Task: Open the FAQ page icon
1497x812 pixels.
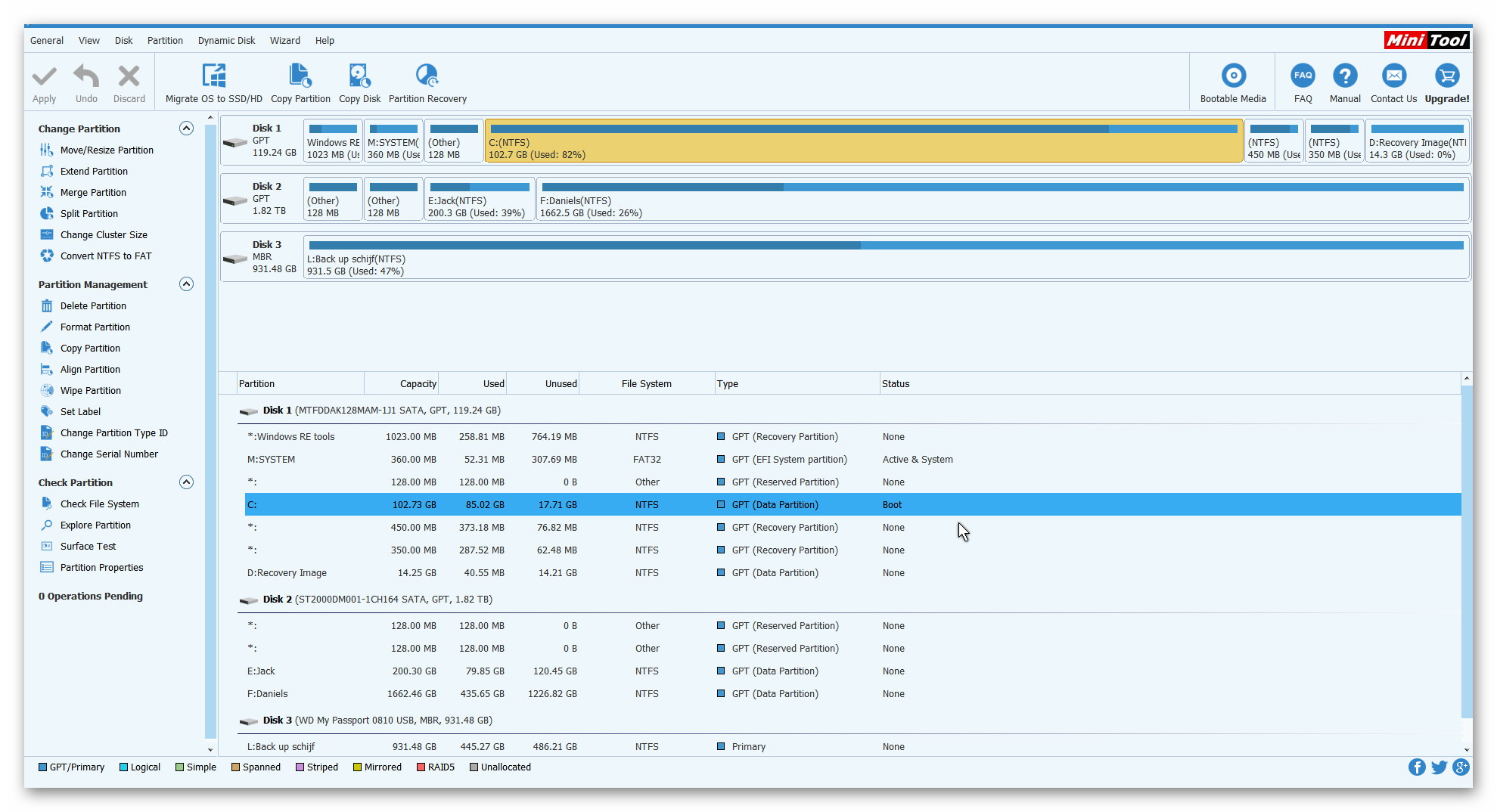Action: click(x=1302, y=76)
